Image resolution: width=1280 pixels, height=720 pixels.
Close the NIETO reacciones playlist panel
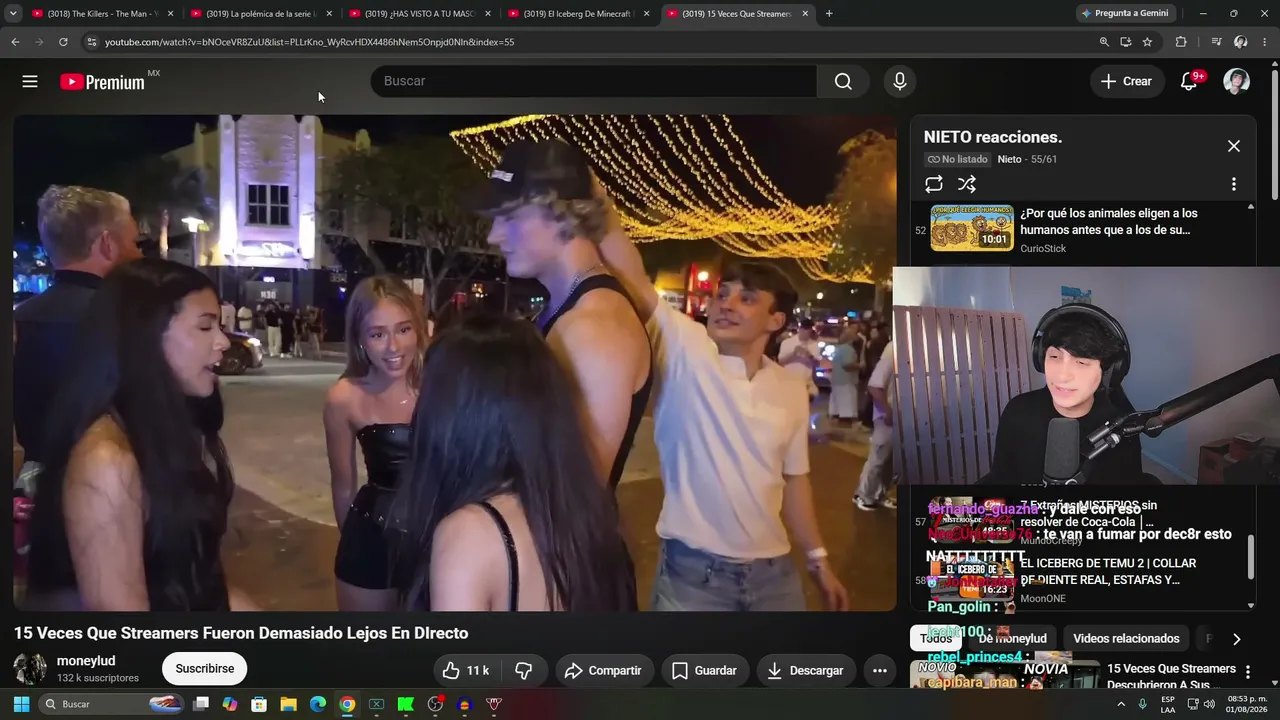[x=1233, y=146]
